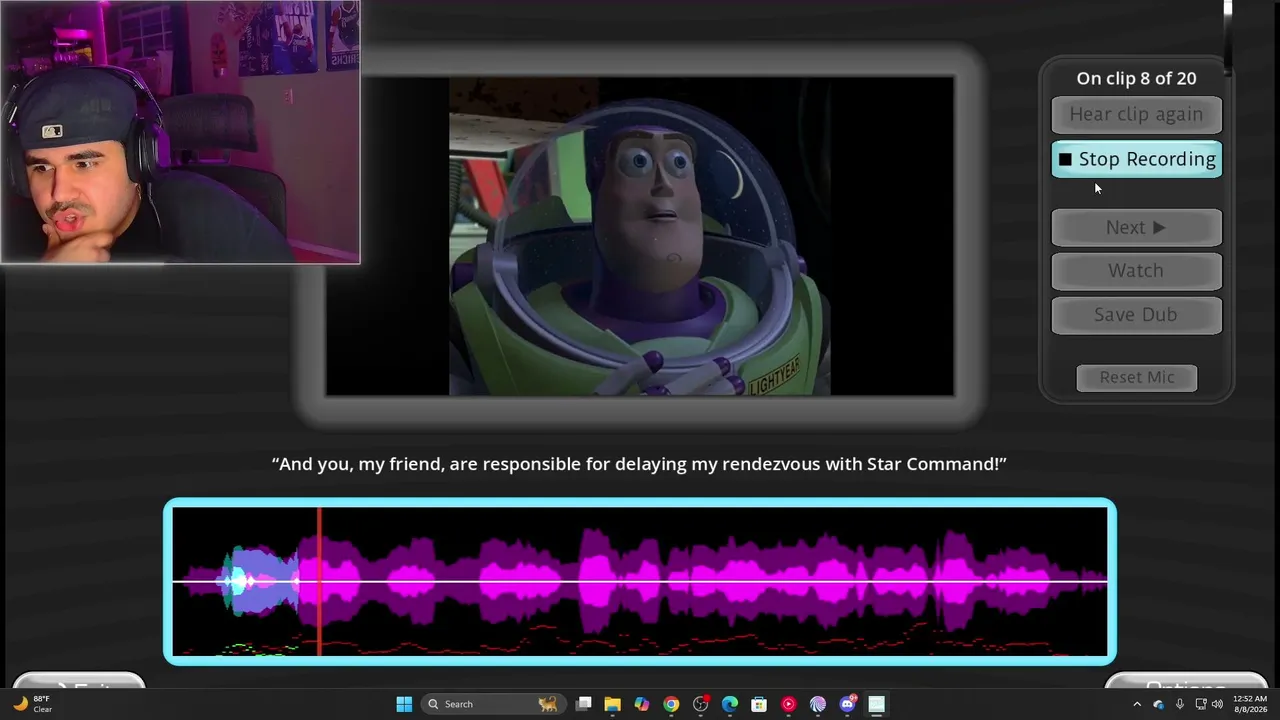Screen dimensions: 1280x720
Task: Open the clock showing 12:52 AM
Action: point(1250,704)
